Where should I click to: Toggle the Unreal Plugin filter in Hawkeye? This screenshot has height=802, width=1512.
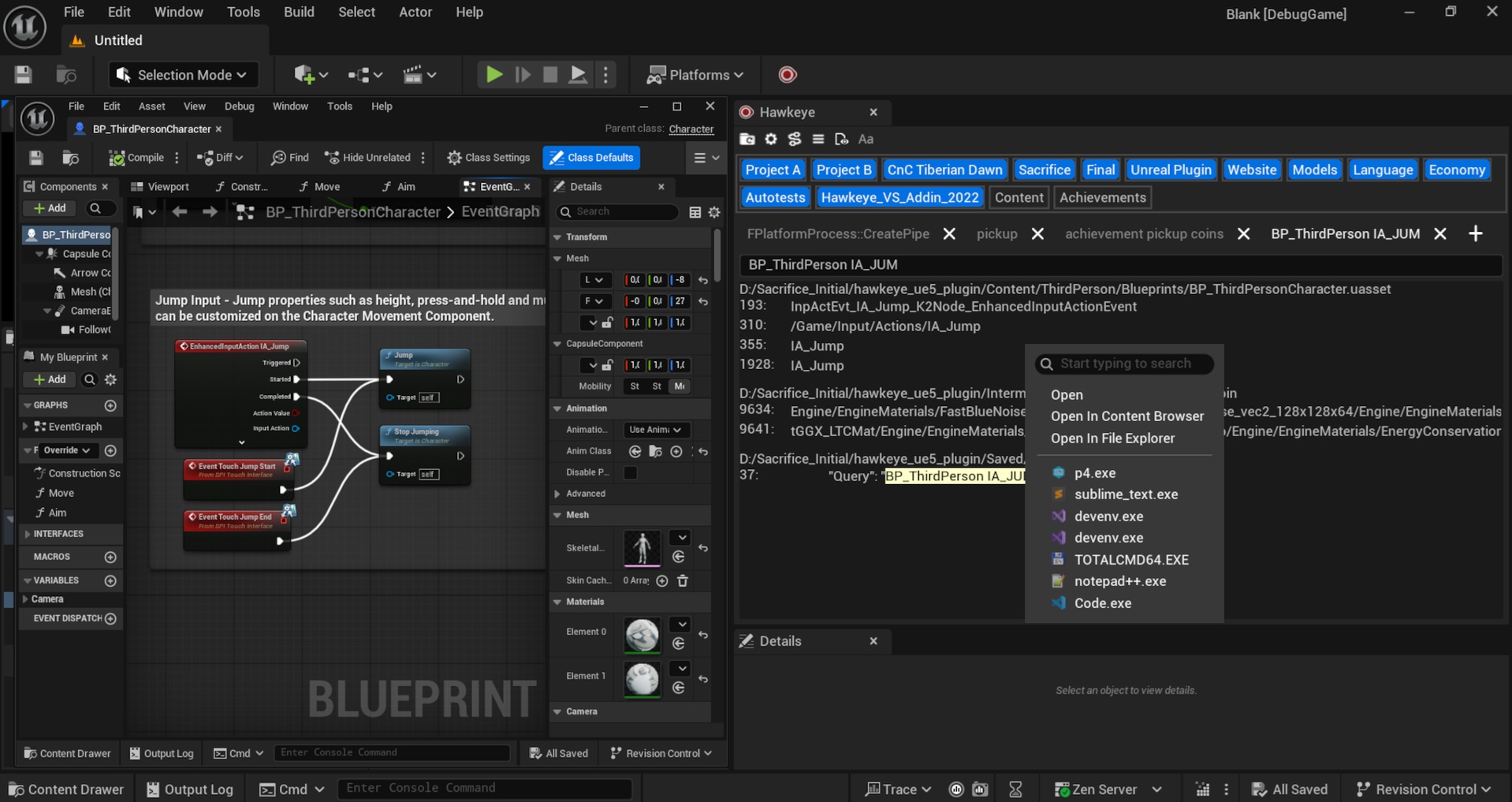[x=1171, y=170]
